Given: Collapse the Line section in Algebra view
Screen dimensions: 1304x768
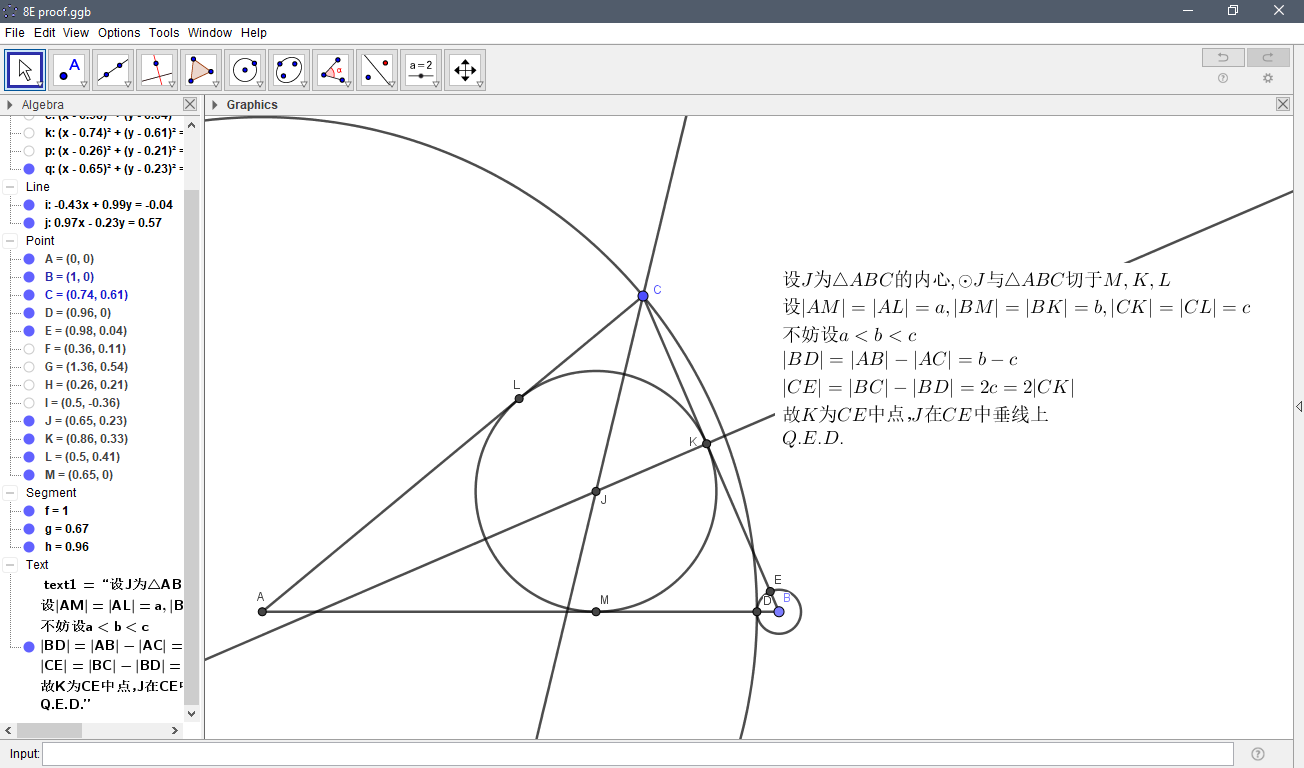Looking at the screenshot, I should point(8,186).
